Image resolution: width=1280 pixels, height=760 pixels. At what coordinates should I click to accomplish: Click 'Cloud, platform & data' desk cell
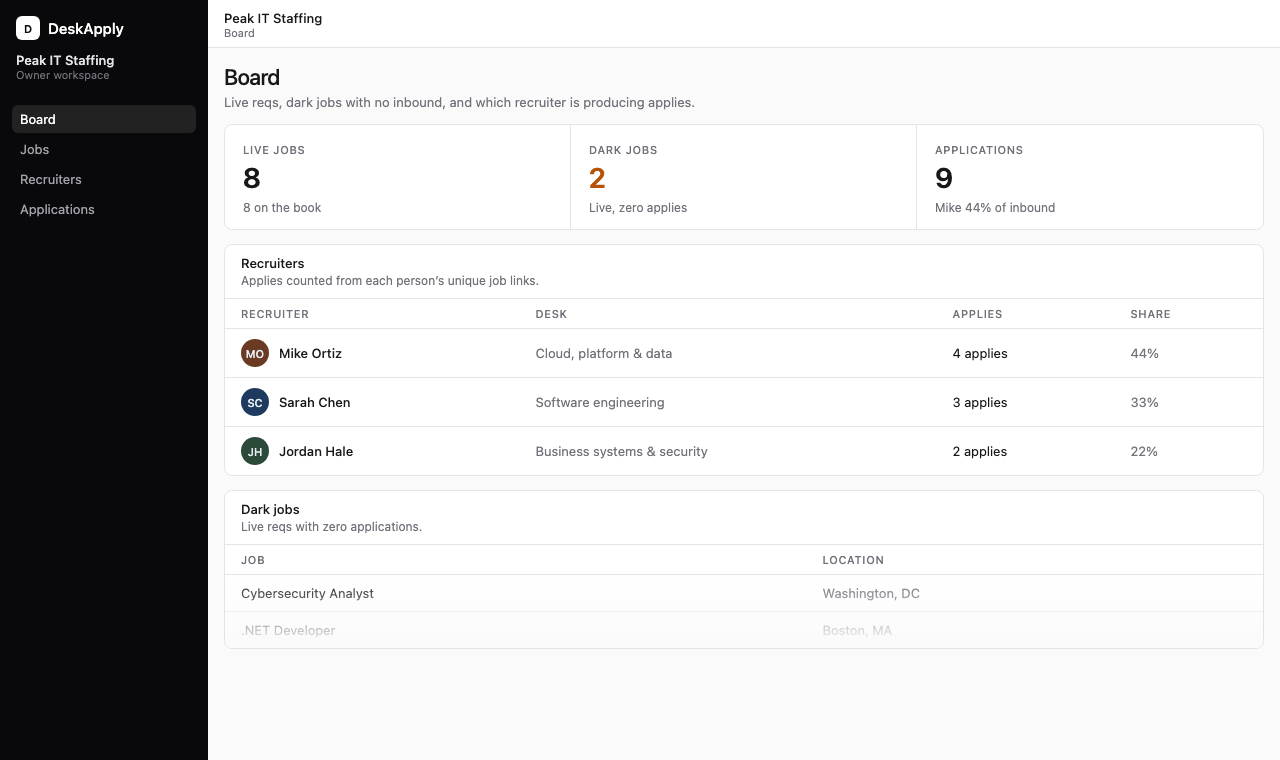pos(604,353)
